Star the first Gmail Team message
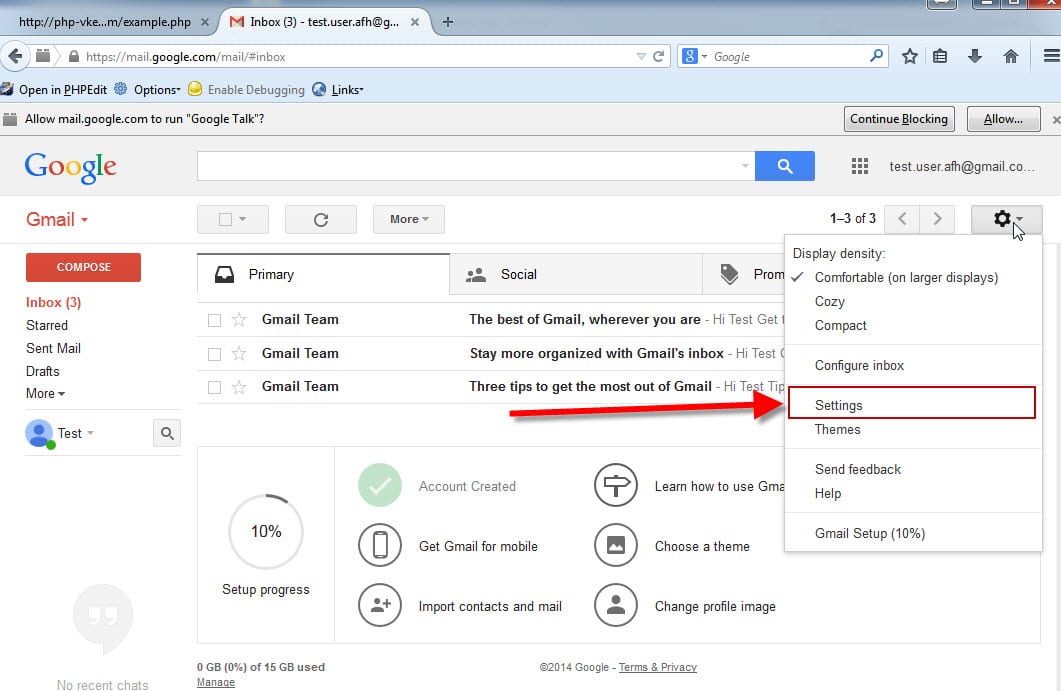This screenshot has width=1061, height=691. pyautogui.click(x=239, y=320)
